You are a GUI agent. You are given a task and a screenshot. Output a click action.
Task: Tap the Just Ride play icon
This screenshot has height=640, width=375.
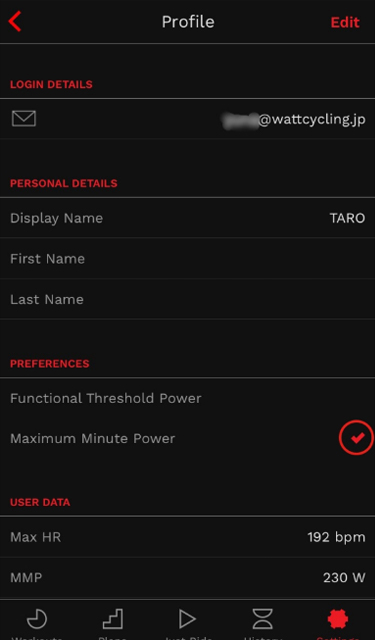[187, 619]
